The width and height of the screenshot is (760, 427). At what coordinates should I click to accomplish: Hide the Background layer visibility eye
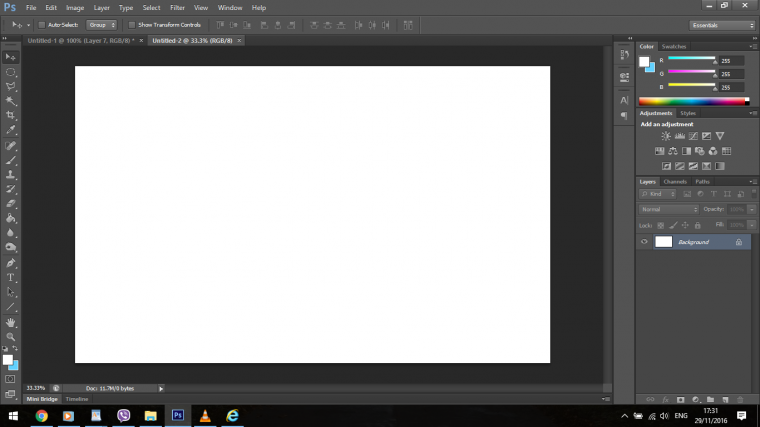coord(644,242)
